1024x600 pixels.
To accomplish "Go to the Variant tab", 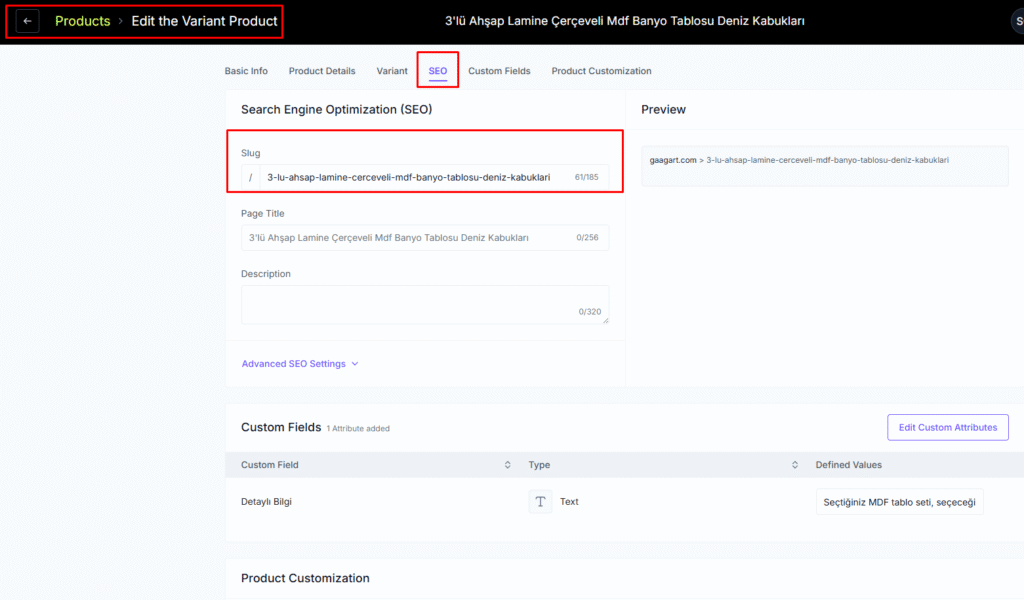I will pyautogui.click(x=392, y=71).
